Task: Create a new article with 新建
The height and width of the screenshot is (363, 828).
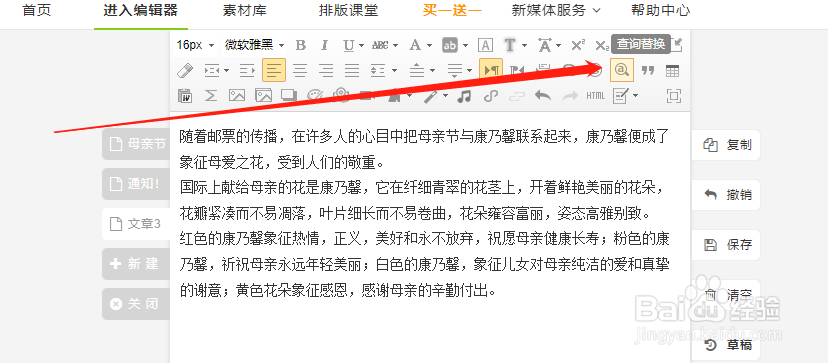Action: 136,264
